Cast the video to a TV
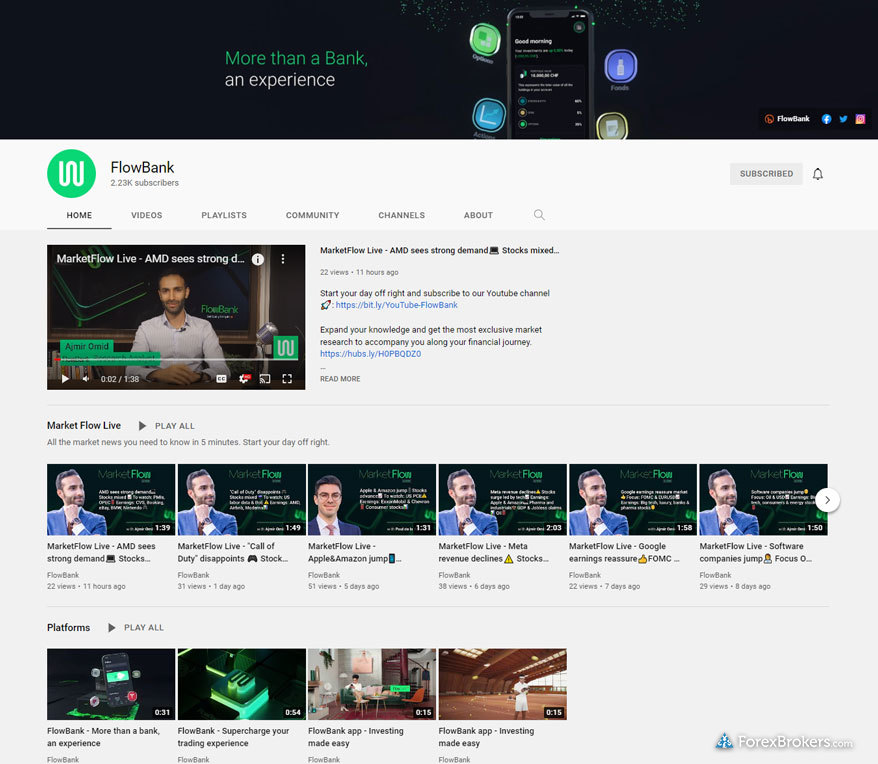Image resolution: width=878 pixels, height=764 pixels. coord(265,379)
